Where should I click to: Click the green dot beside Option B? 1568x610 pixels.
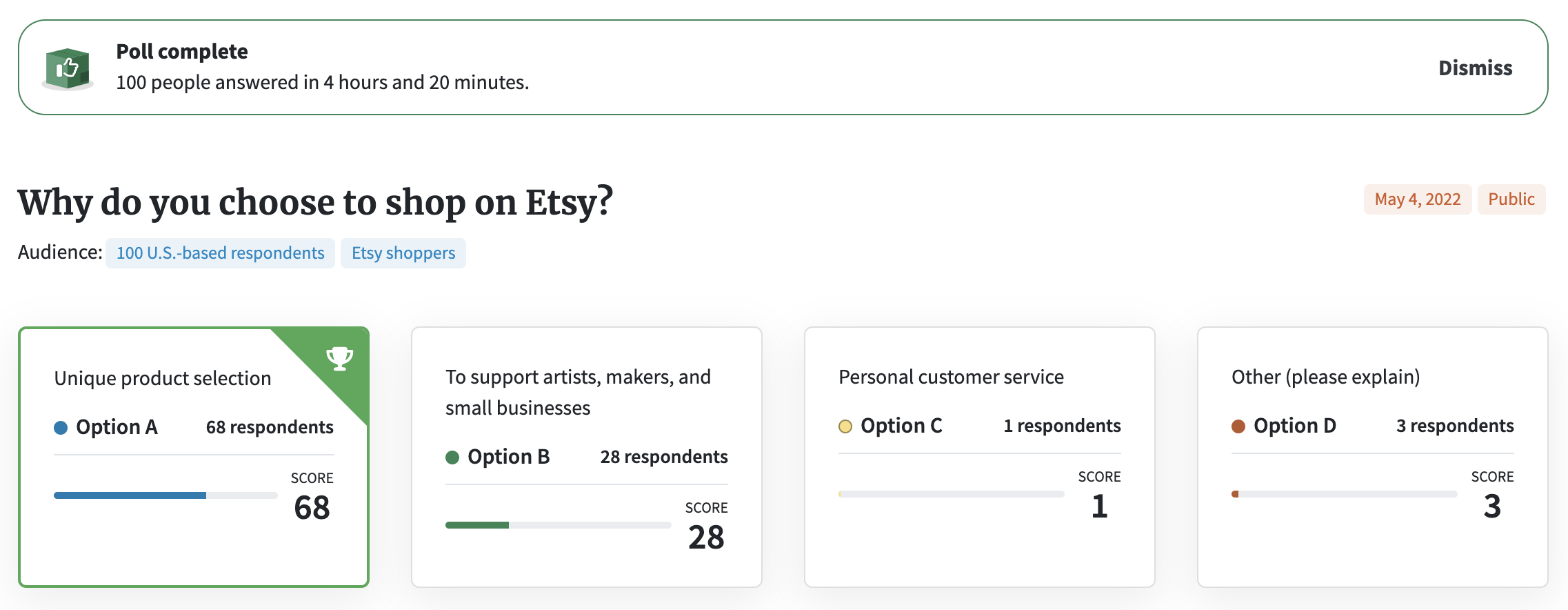(452, 457)
